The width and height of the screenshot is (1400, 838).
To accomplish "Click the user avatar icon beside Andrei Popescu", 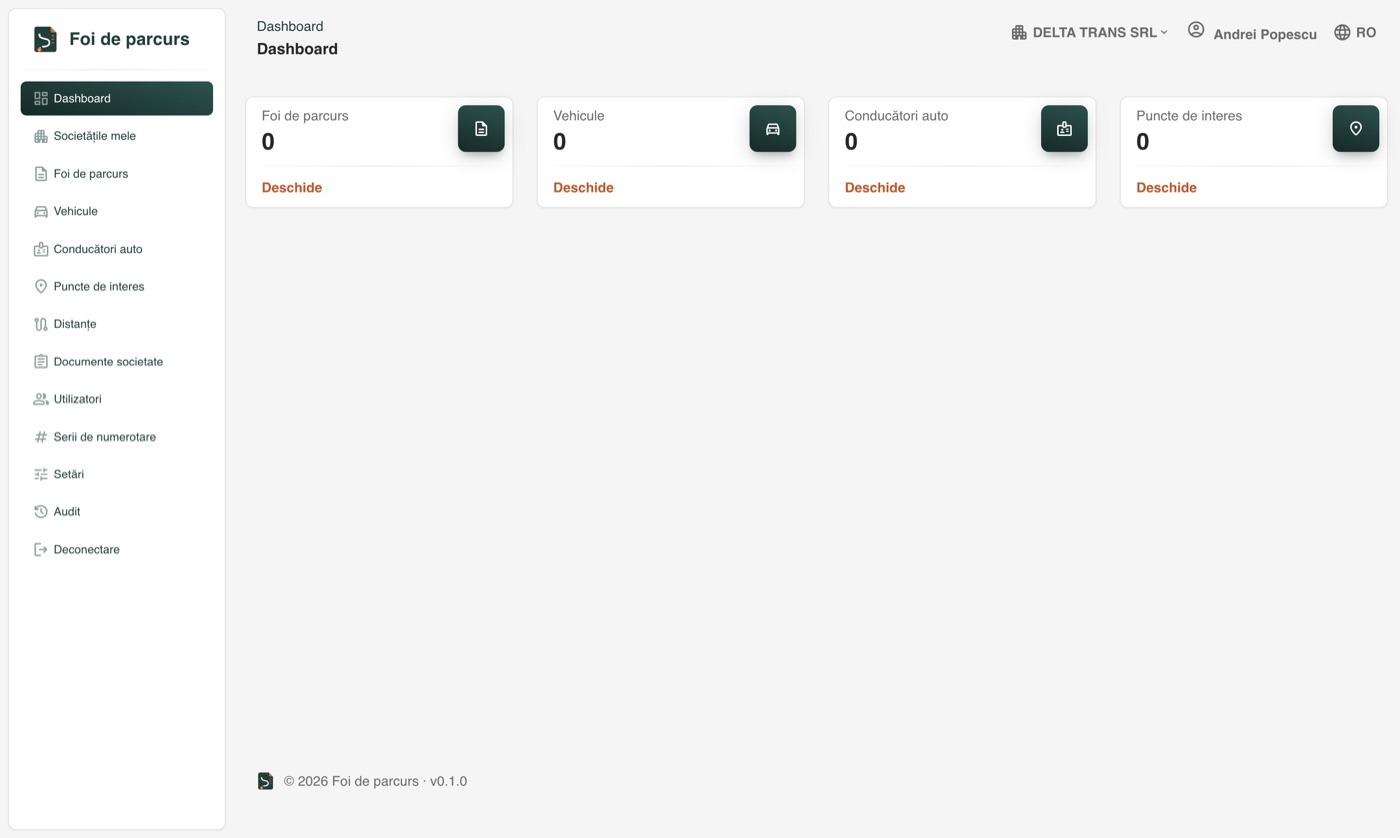I will (x=1196, y=30).
